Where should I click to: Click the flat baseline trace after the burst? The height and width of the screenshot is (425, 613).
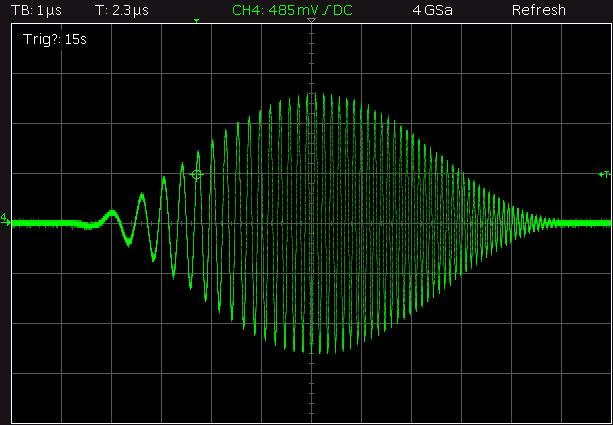coord(585,222)
